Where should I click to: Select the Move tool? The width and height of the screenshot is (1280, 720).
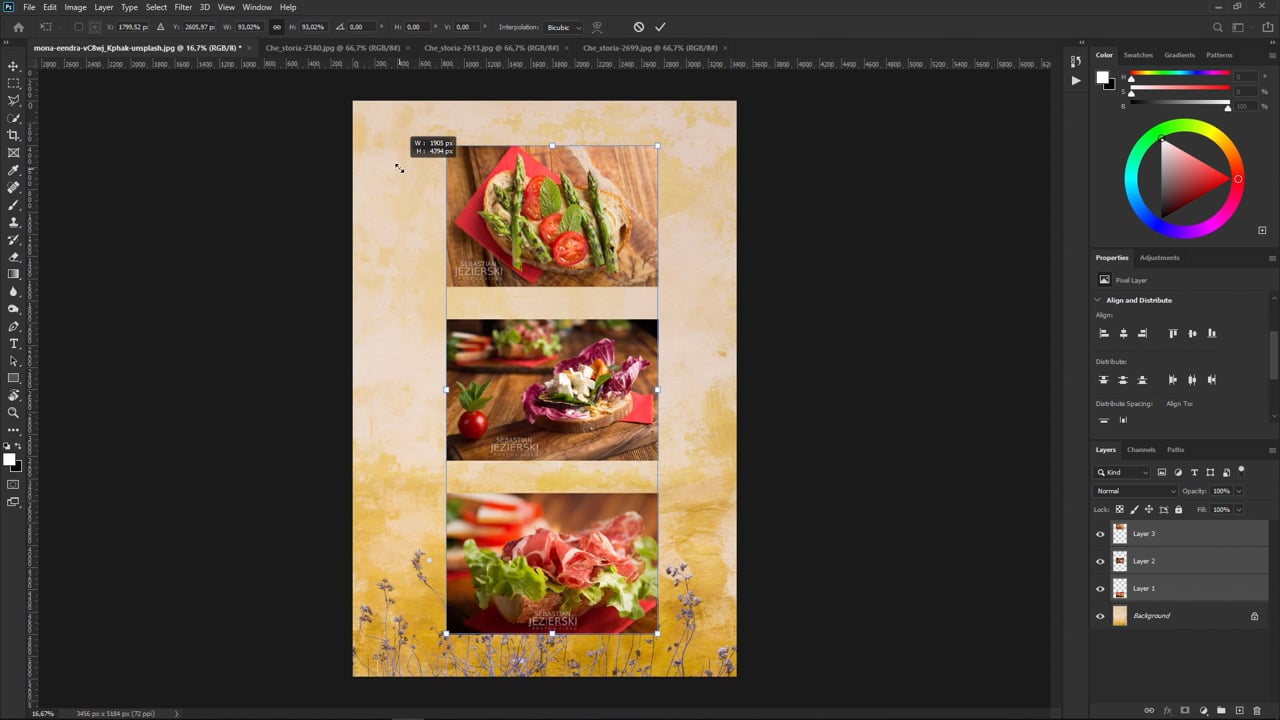point(13,66)
